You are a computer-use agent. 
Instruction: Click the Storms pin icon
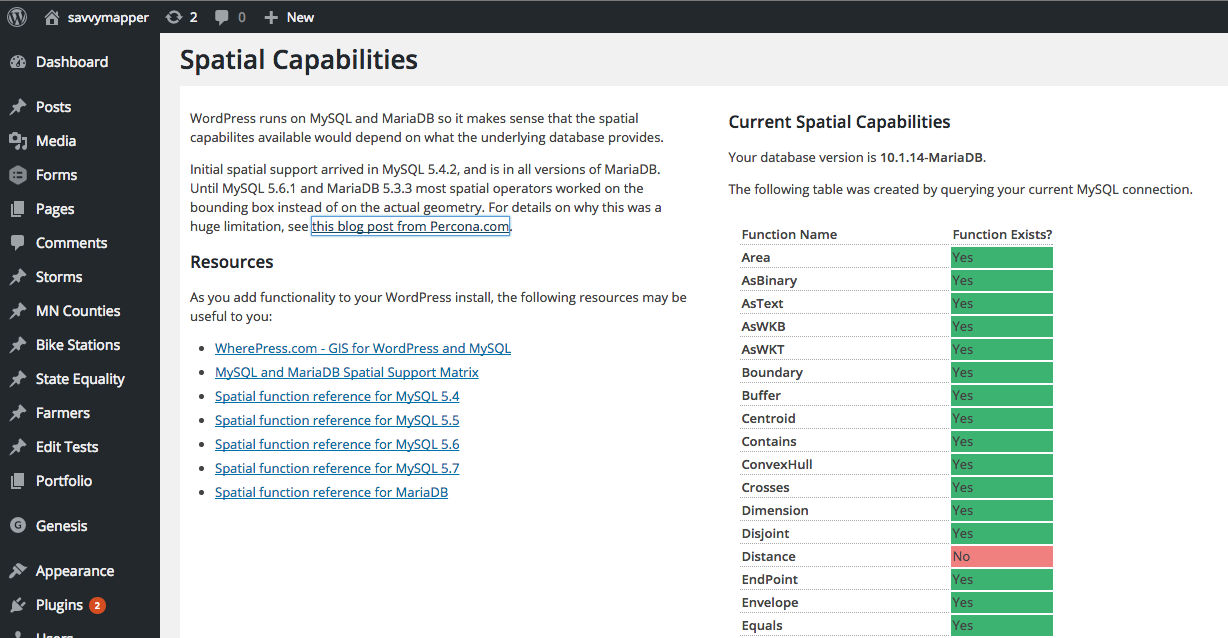tap(18, 277)
